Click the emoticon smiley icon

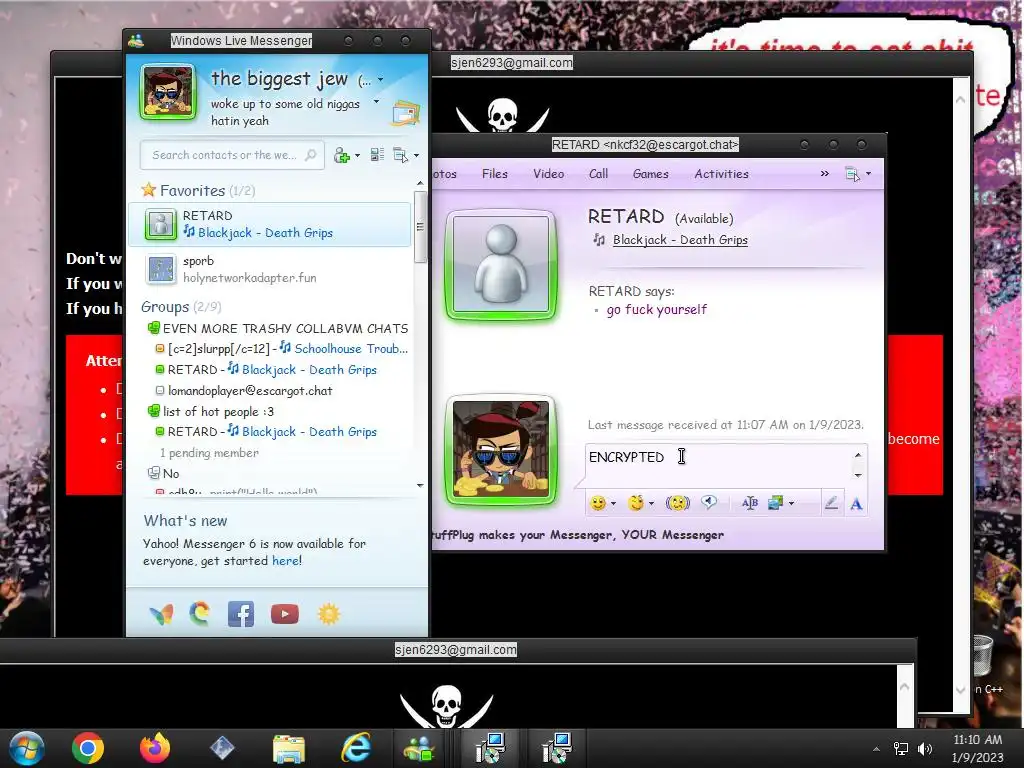[x=598, y=503]
